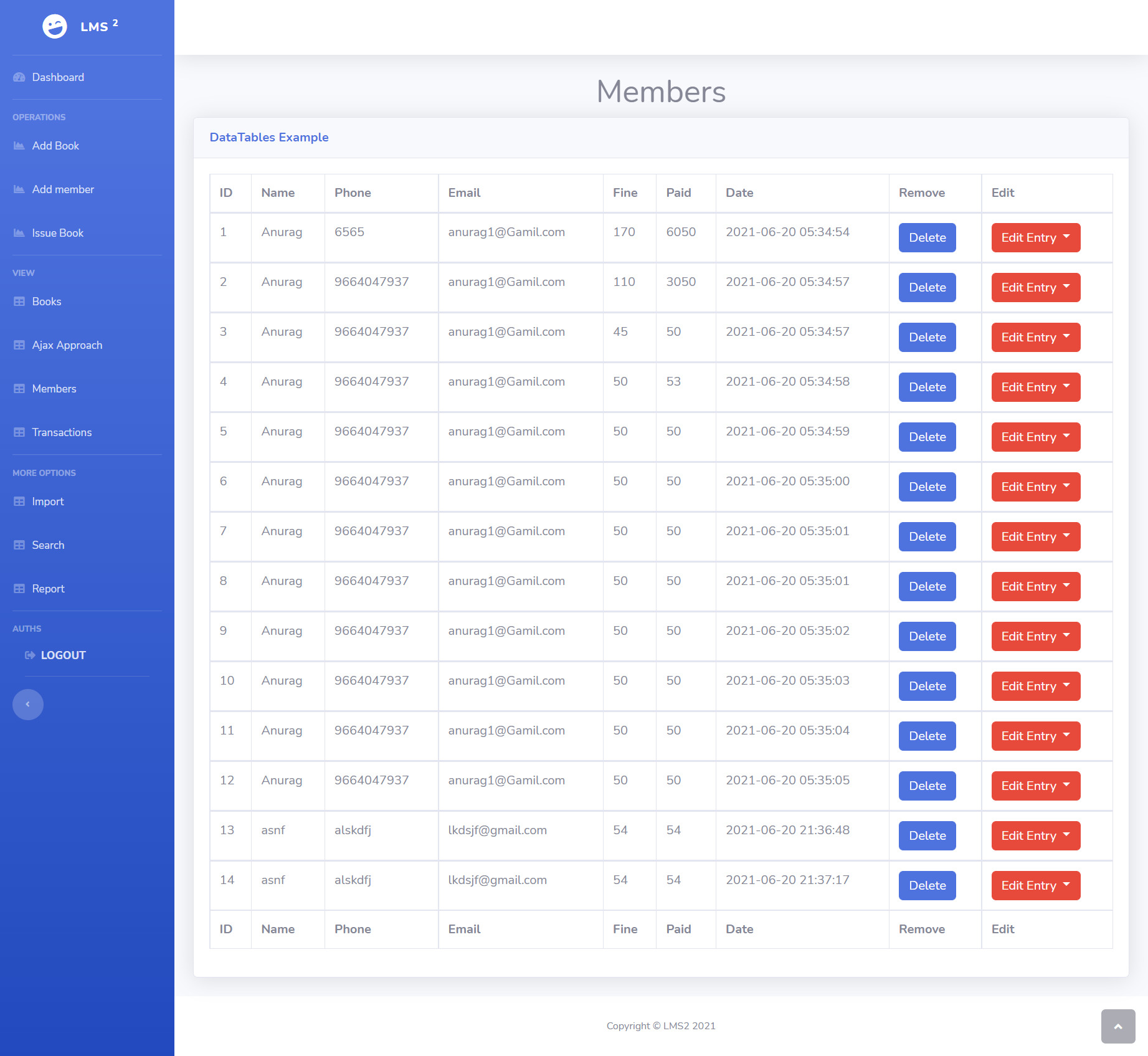Image resolution: width=1148 pixels, height=1056 pixels.
Task: Open Edit Entry dropdown for member 1
Action: 1036,237
